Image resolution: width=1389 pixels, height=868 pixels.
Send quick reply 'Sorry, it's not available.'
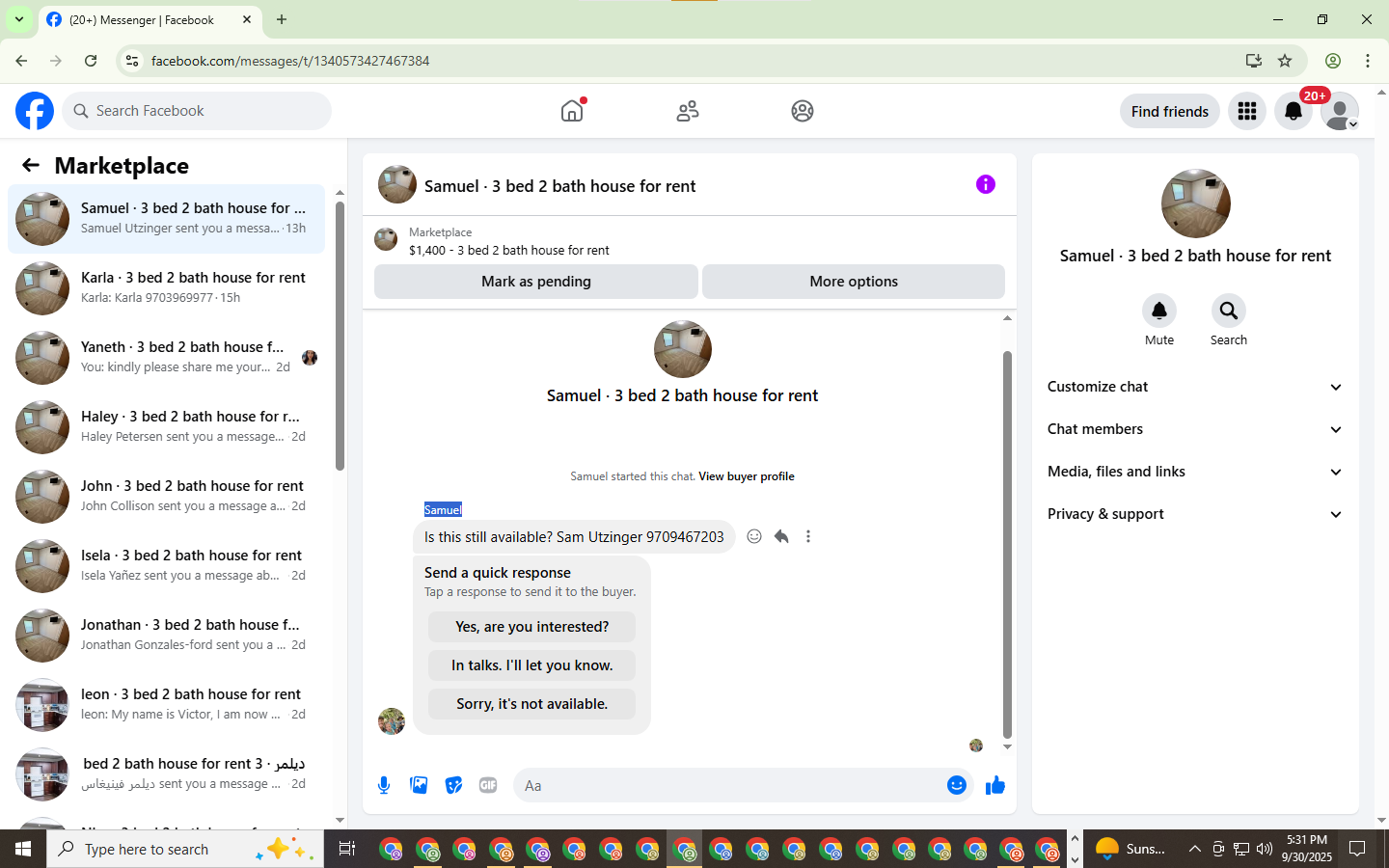(531, 704)
